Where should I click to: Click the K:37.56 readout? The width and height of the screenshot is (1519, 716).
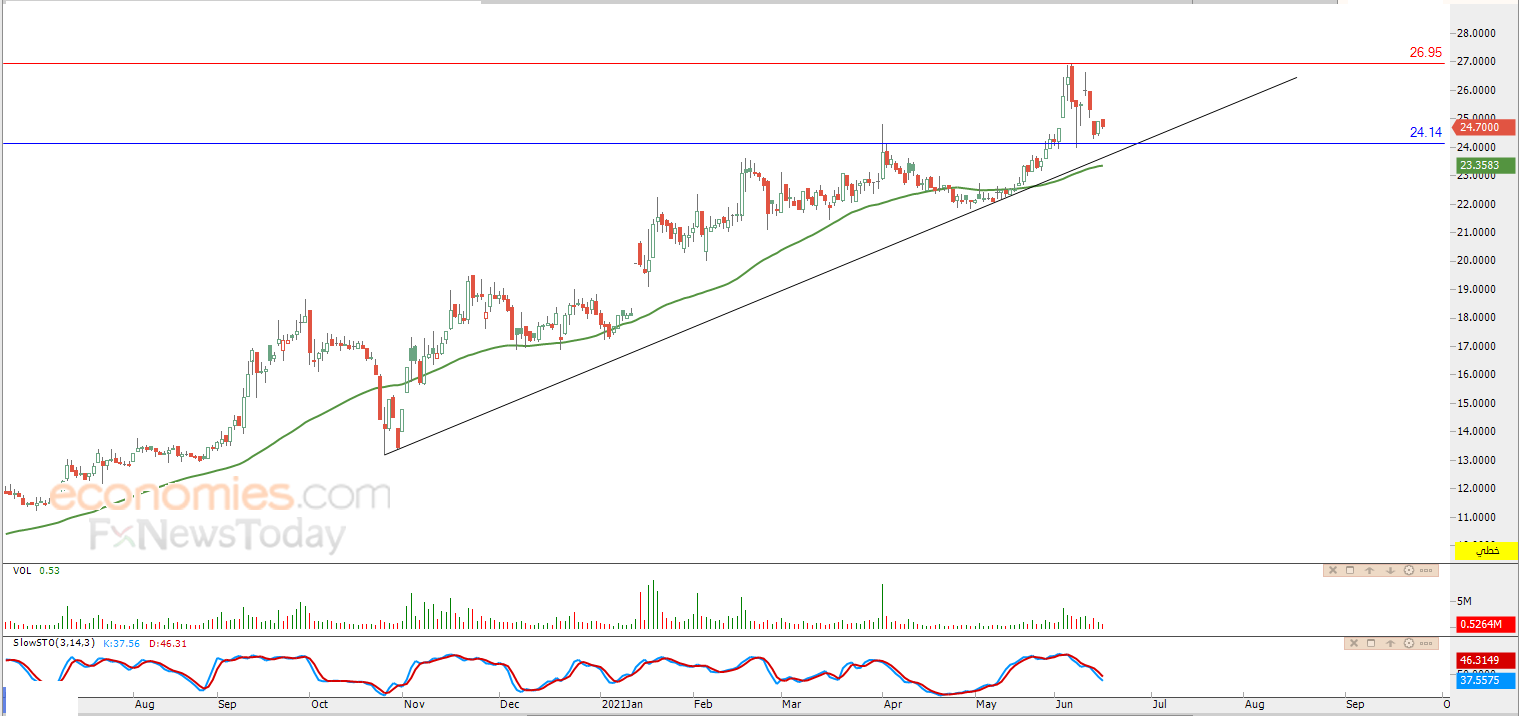click(x=121, y=643)
